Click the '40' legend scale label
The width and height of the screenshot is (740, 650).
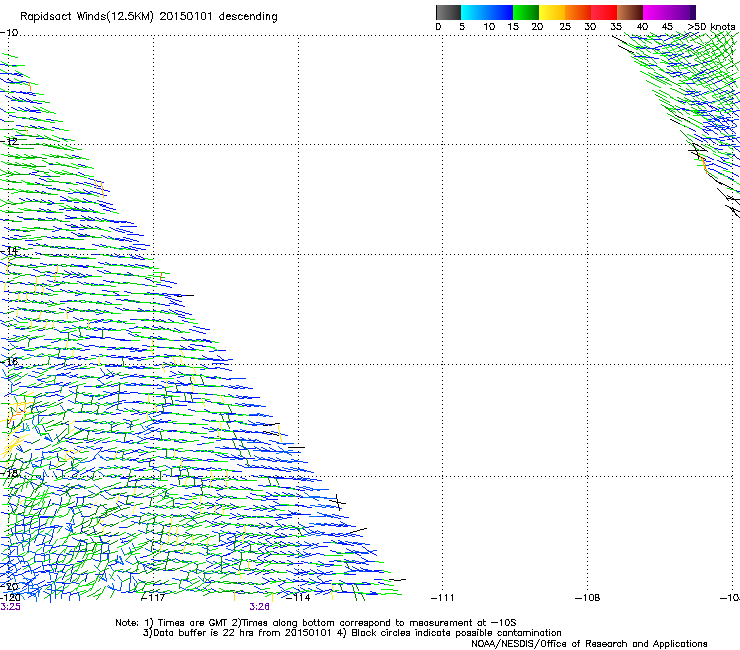click(642, 27)
